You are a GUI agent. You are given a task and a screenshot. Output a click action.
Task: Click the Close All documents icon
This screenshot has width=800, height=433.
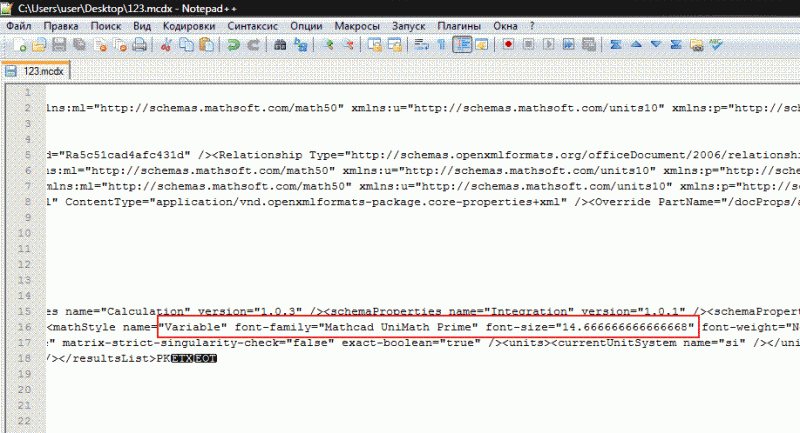(x=120, y=45)
